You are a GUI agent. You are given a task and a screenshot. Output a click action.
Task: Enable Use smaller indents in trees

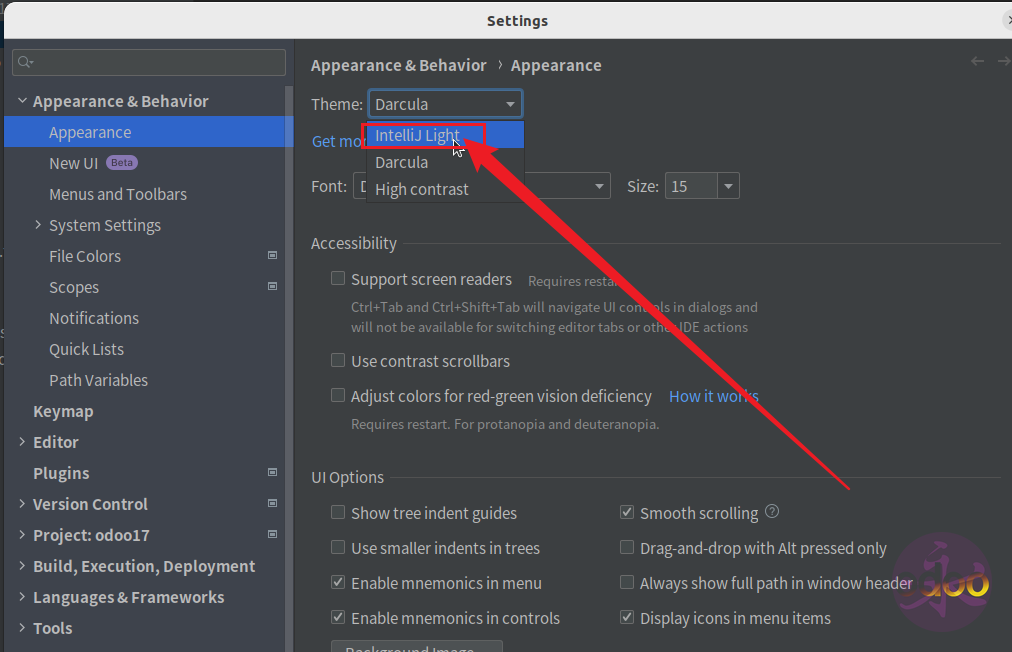[x=338, y=547]
